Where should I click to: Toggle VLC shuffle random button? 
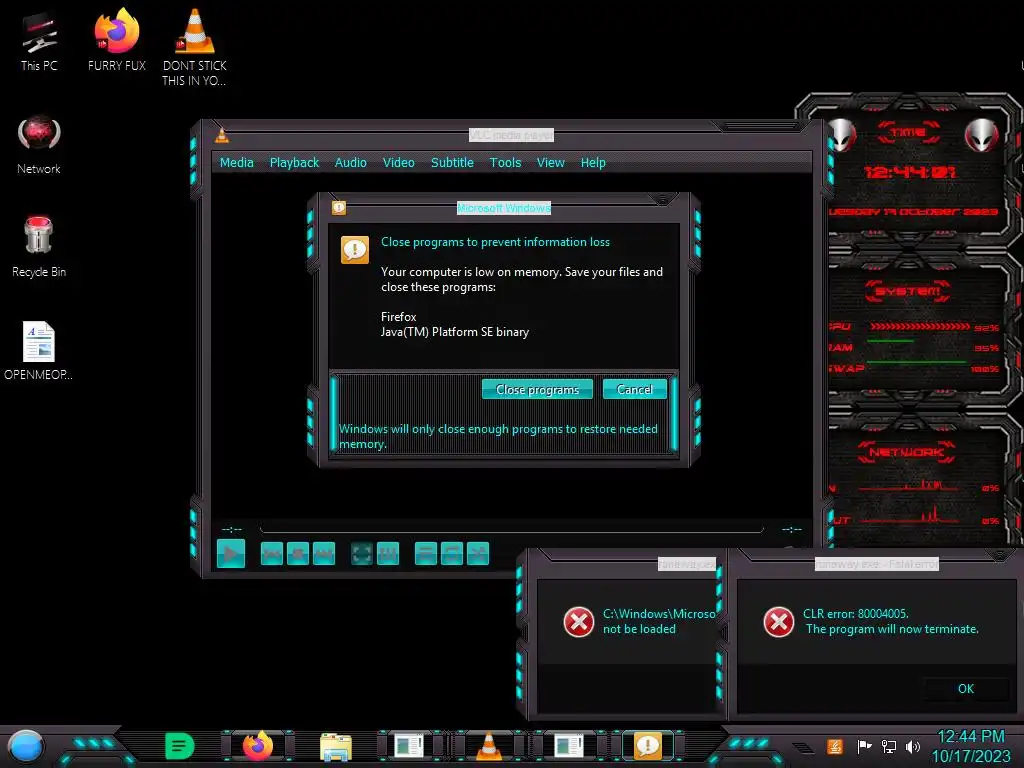[478, 554]
